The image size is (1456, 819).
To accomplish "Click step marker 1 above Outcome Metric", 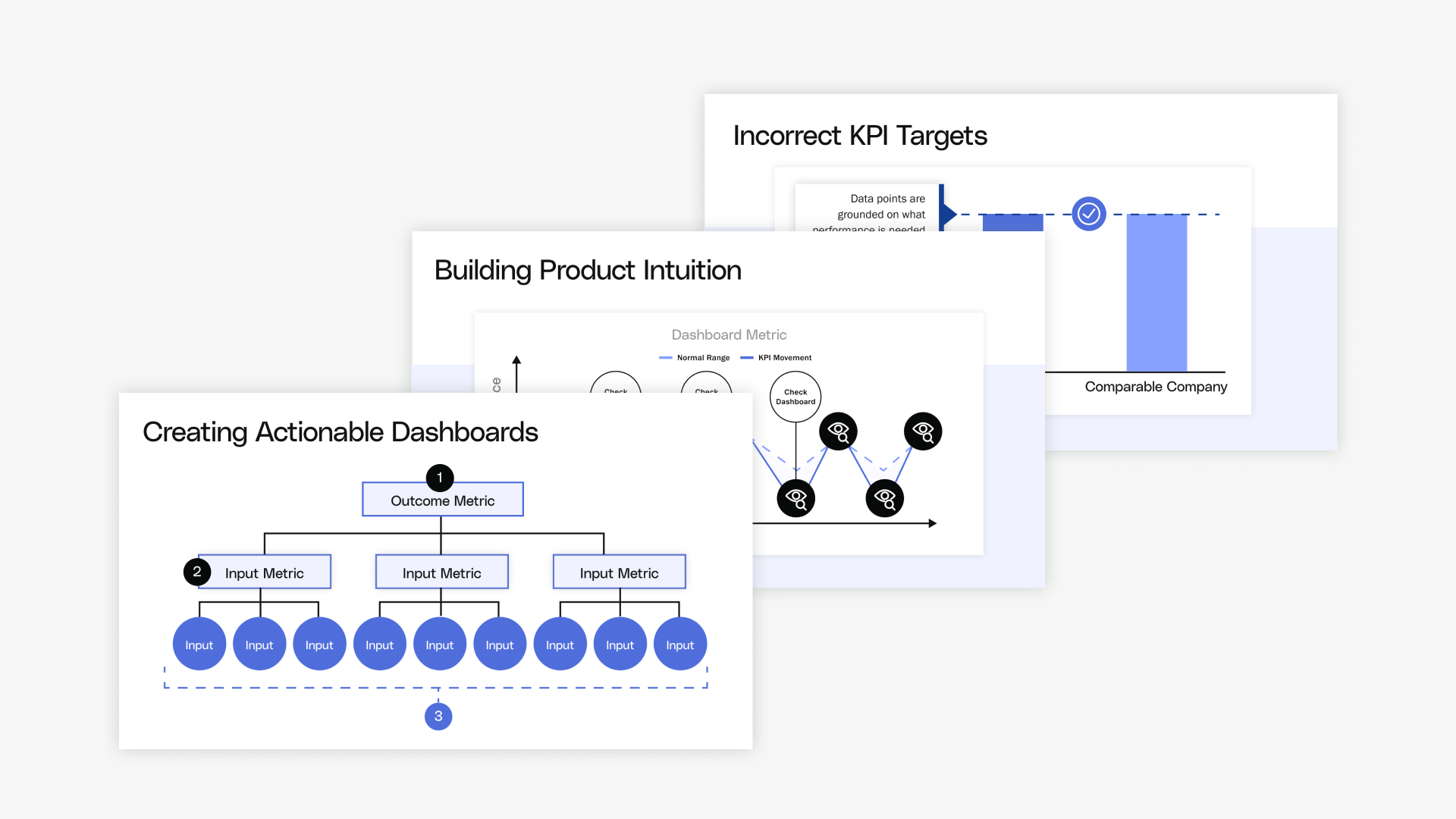I will pyautogui.click(x=439, y=478).
